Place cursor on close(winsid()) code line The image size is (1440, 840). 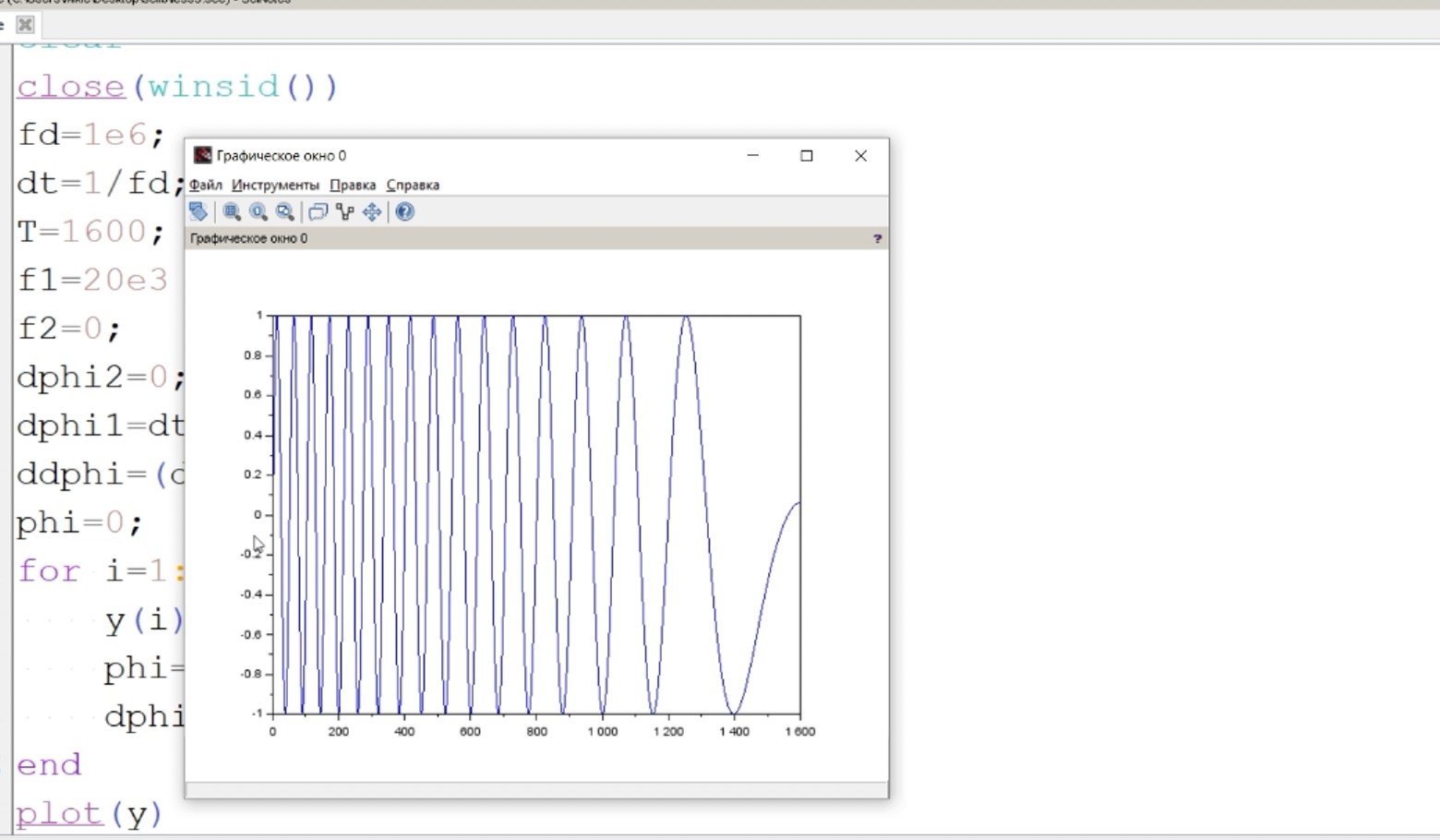(x=177, y=87)
